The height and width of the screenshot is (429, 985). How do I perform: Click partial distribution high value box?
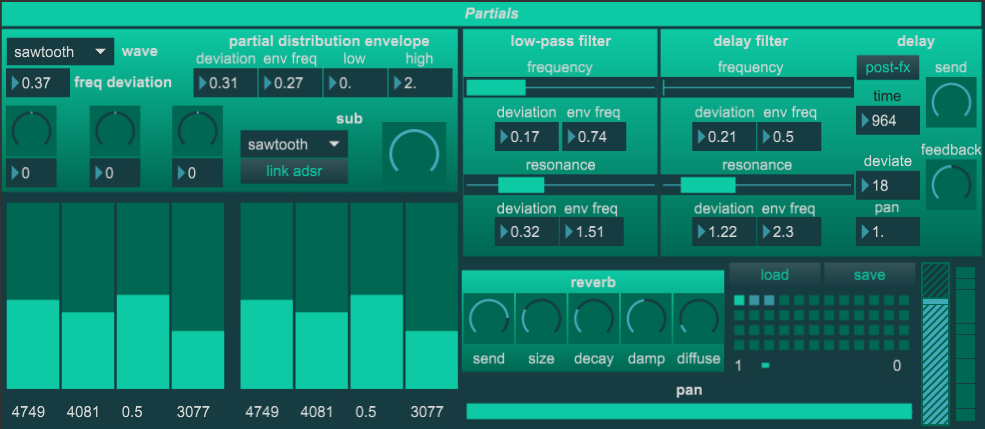420,83
